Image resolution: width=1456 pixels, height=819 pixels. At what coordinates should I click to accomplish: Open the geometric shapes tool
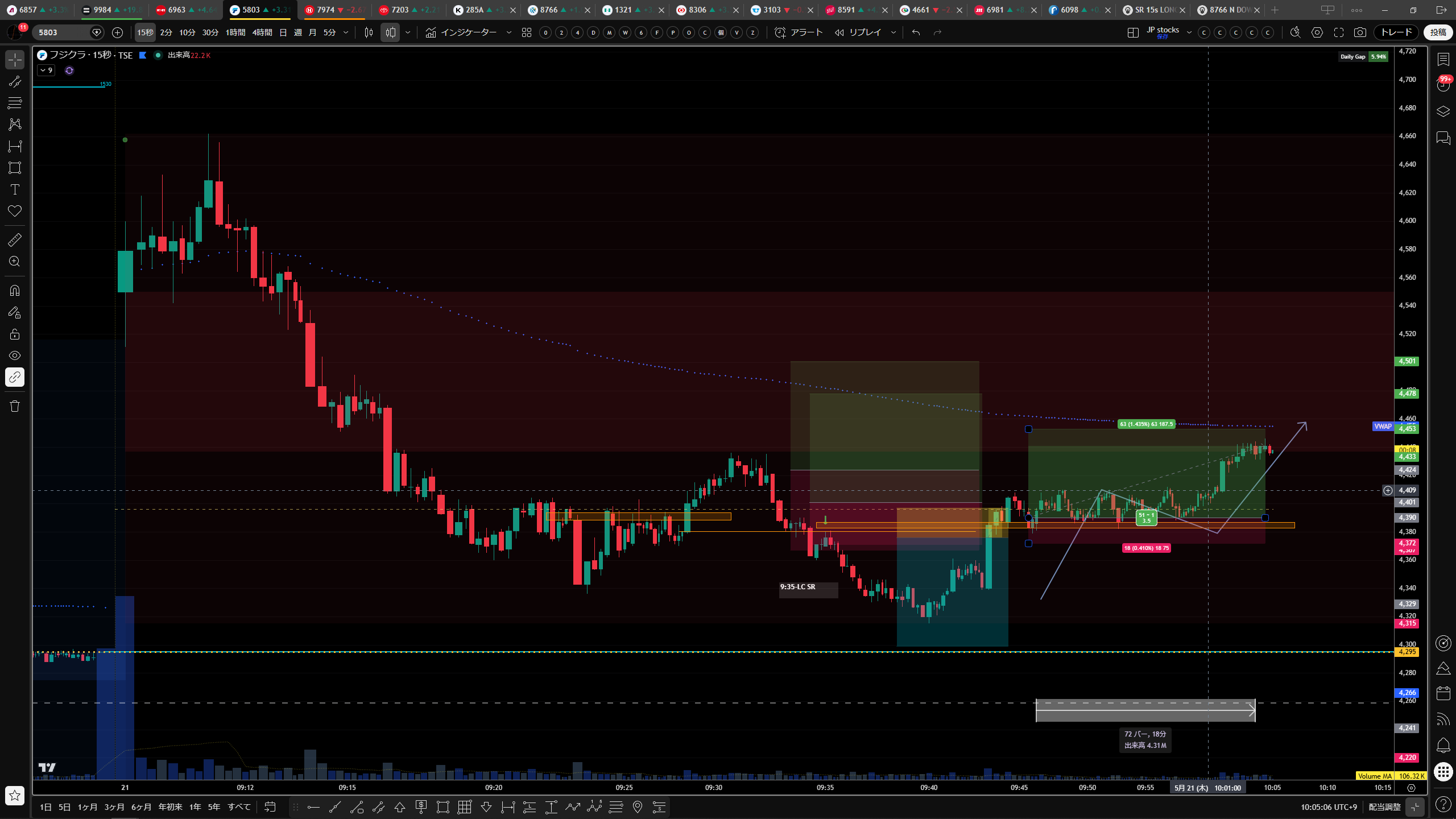point(15,168)
